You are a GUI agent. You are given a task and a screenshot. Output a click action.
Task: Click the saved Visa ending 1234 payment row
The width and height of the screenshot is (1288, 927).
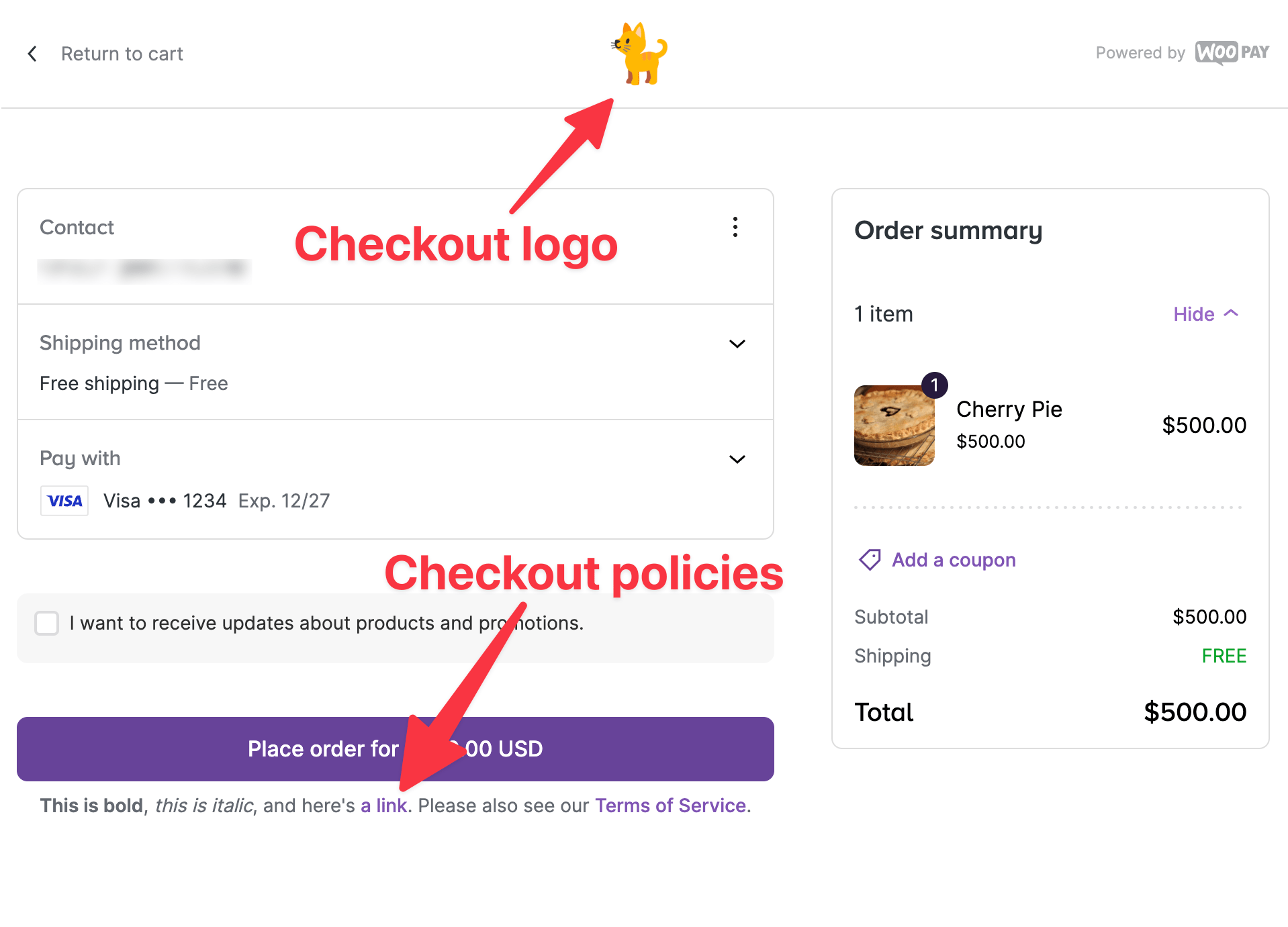215,500
